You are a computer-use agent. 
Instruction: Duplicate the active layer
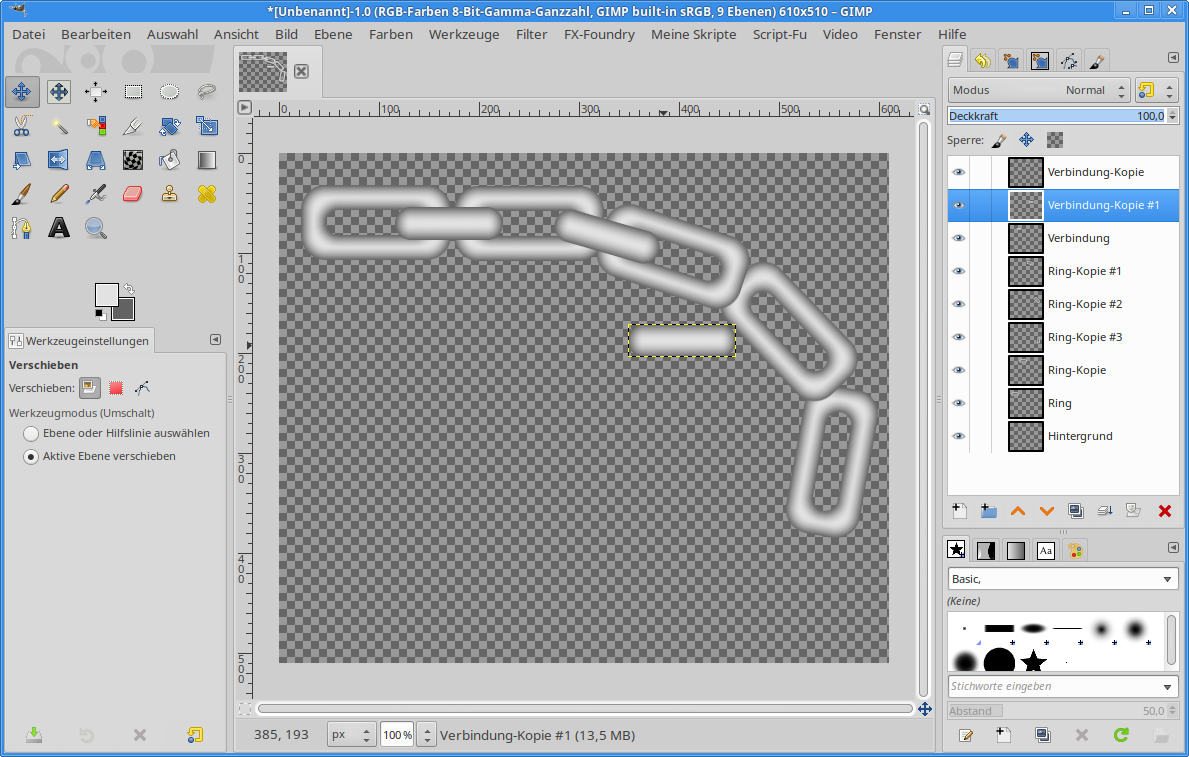tap(1076, 511)
